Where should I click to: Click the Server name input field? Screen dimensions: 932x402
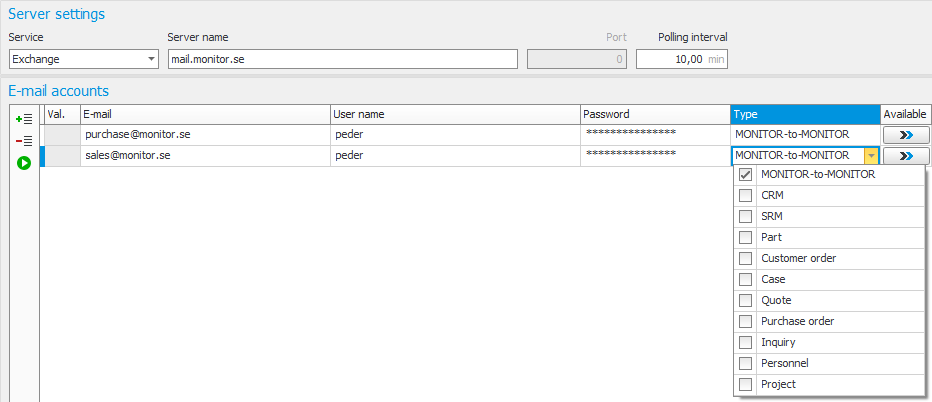pos(342,59)
